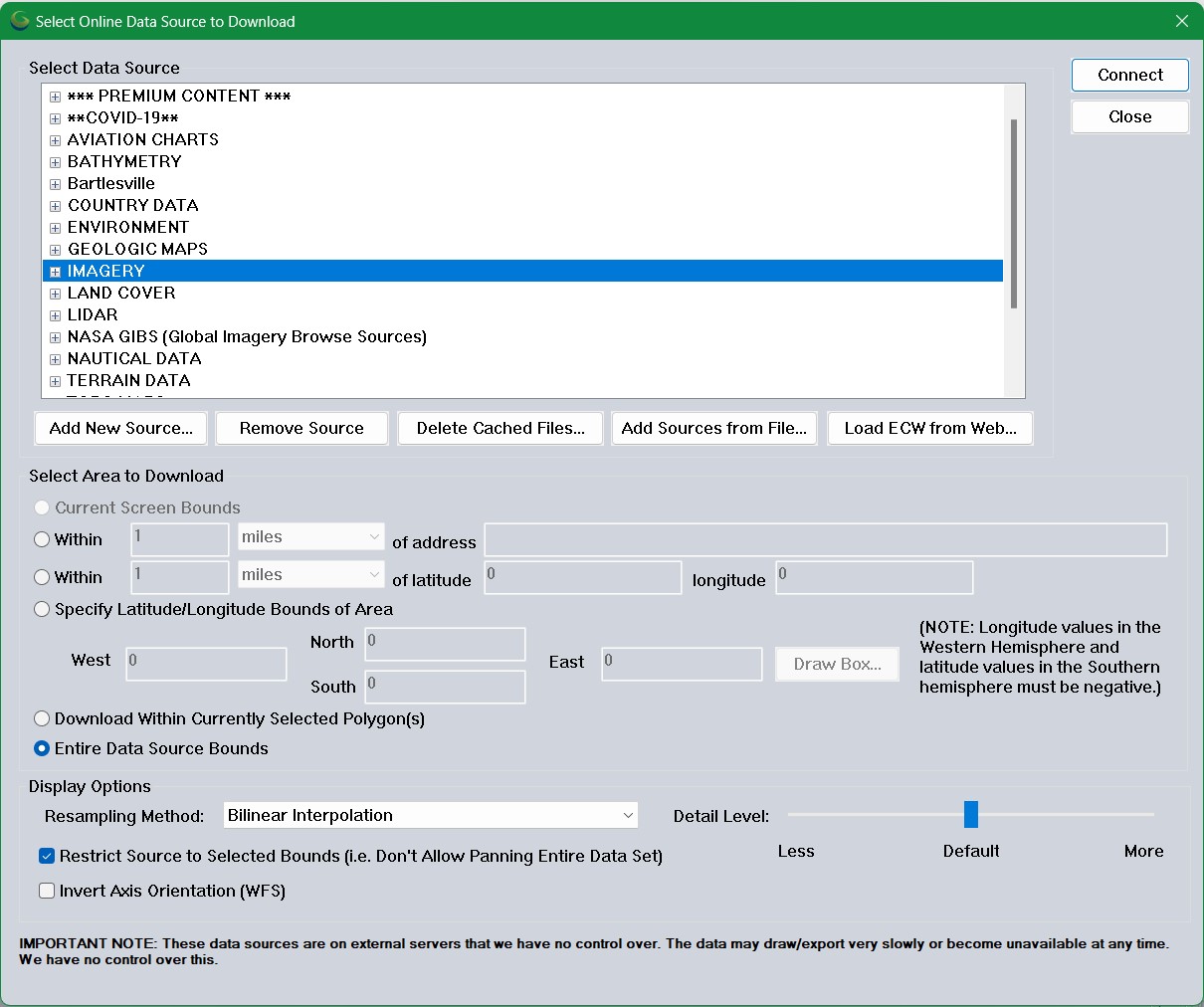Expand the TERRAIN DATA node
This screenshot has height=1007, width=1204.
click(56, 381)
